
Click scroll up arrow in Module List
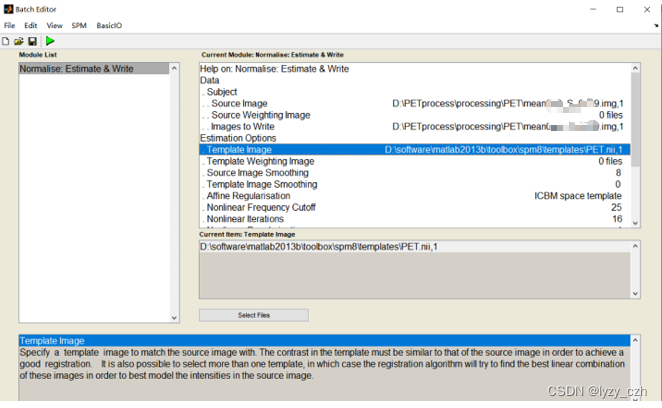coord(174,68)
